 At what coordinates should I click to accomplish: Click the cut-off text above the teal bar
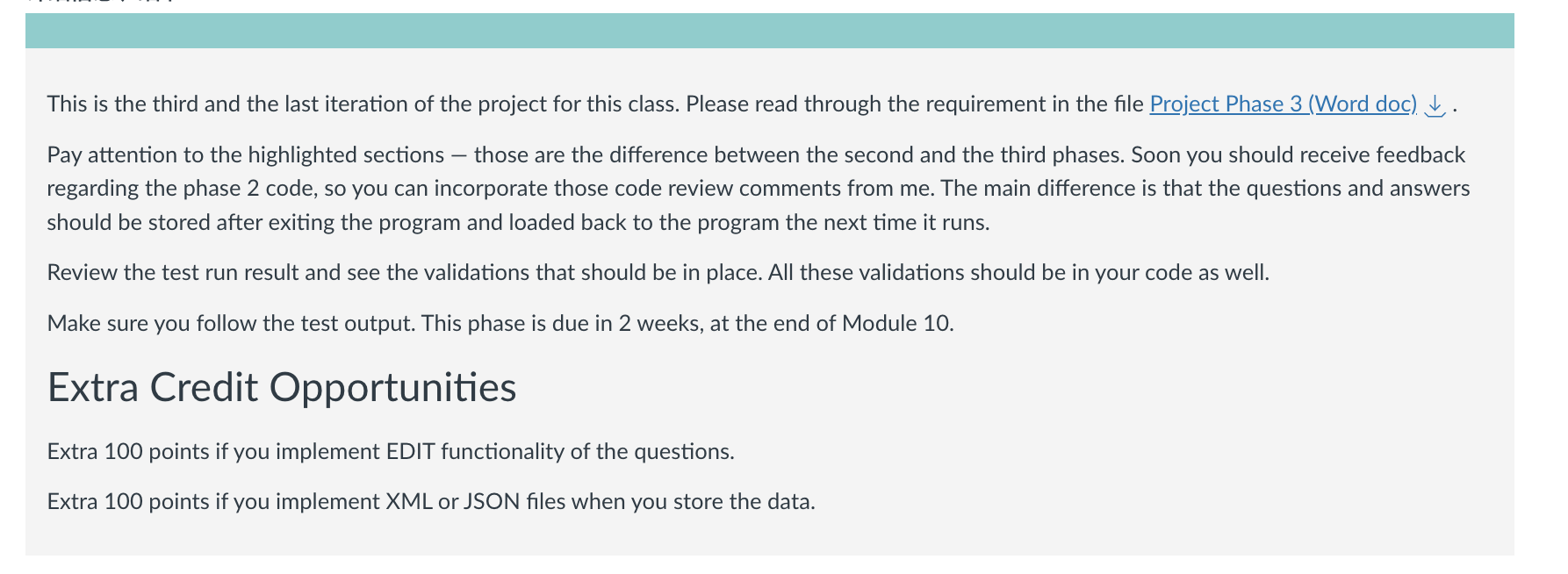(101, 3)
